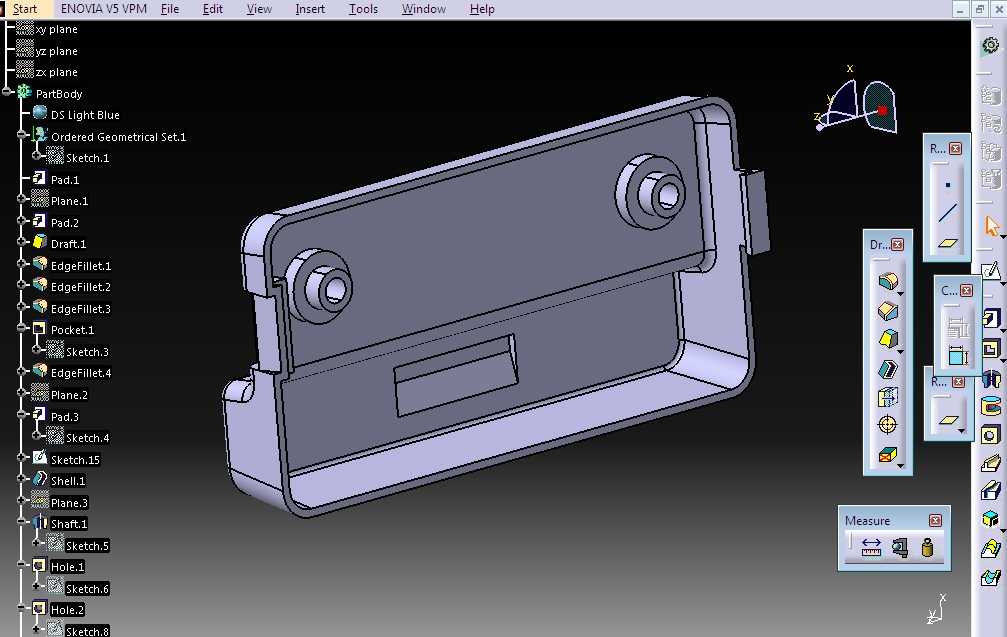The width and height of the screenshot is (1007, 637).
Task: Select the Hole tool in right toolbar
Action: click(991, 435)
